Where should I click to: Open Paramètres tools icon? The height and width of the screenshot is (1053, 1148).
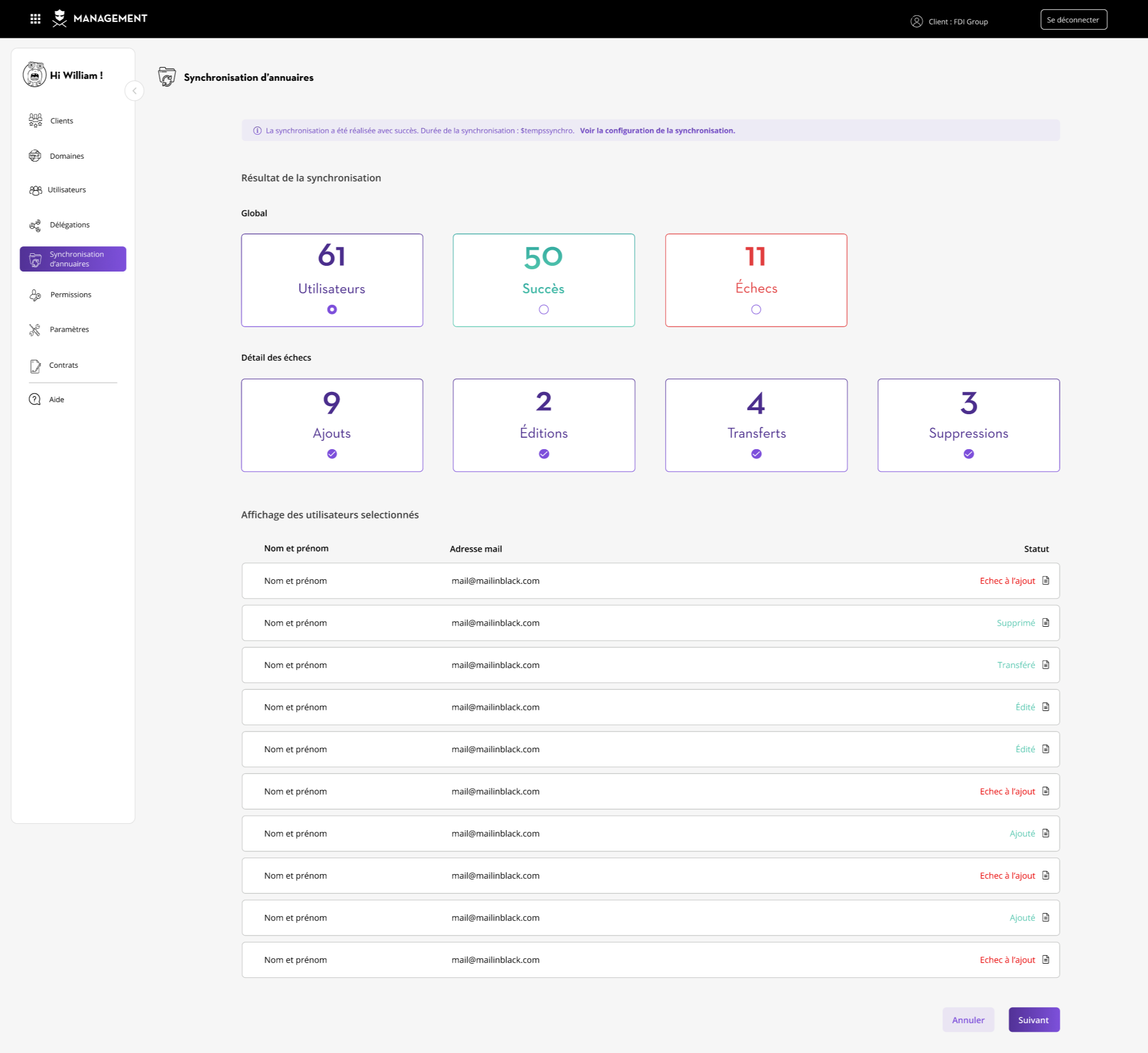click(35, 329)
